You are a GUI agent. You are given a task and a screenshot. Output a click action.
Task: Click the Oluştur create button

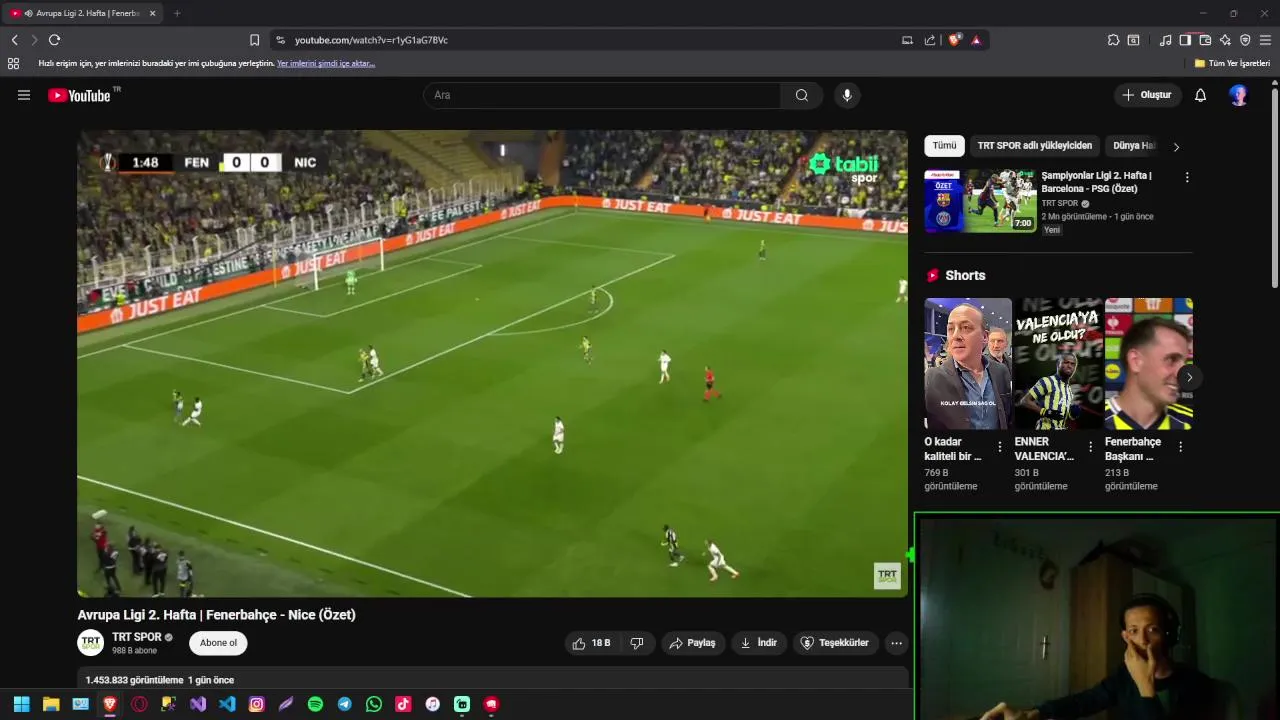click(x=1147, y=95)
